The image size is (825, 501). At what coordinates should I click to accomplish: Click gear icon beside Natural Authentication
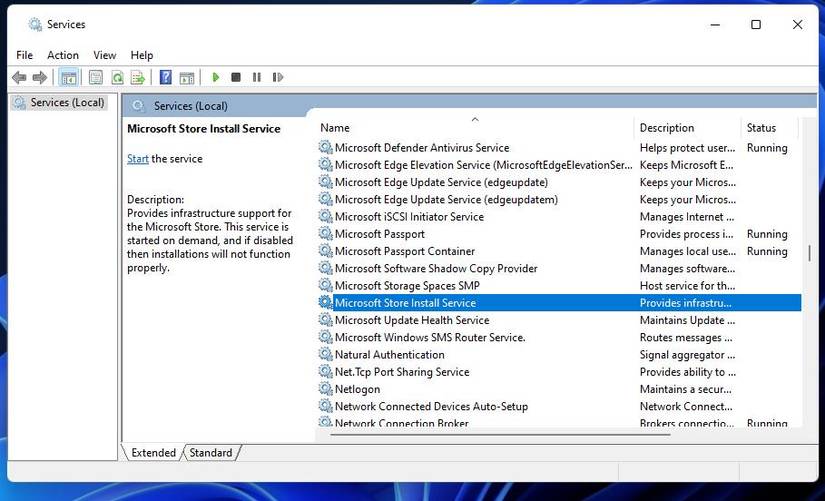click(326, 354)
